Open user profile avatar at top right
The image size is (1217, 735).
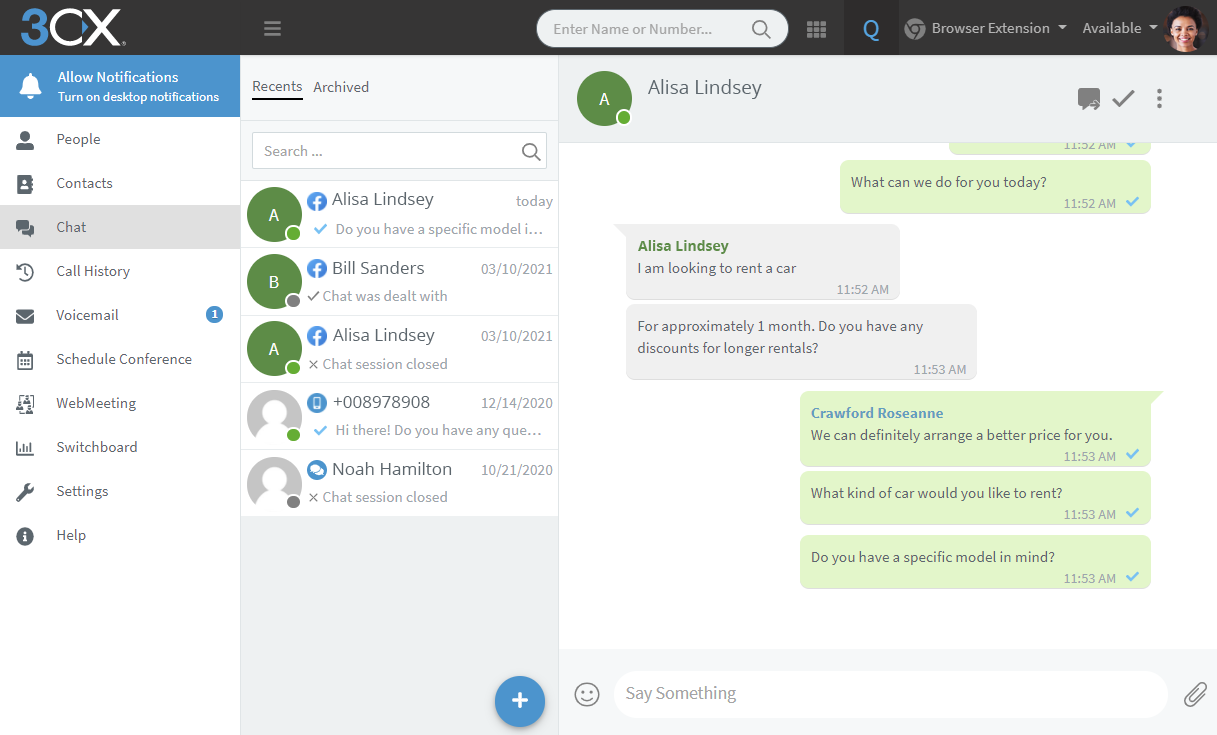(x=1186, y=28)
